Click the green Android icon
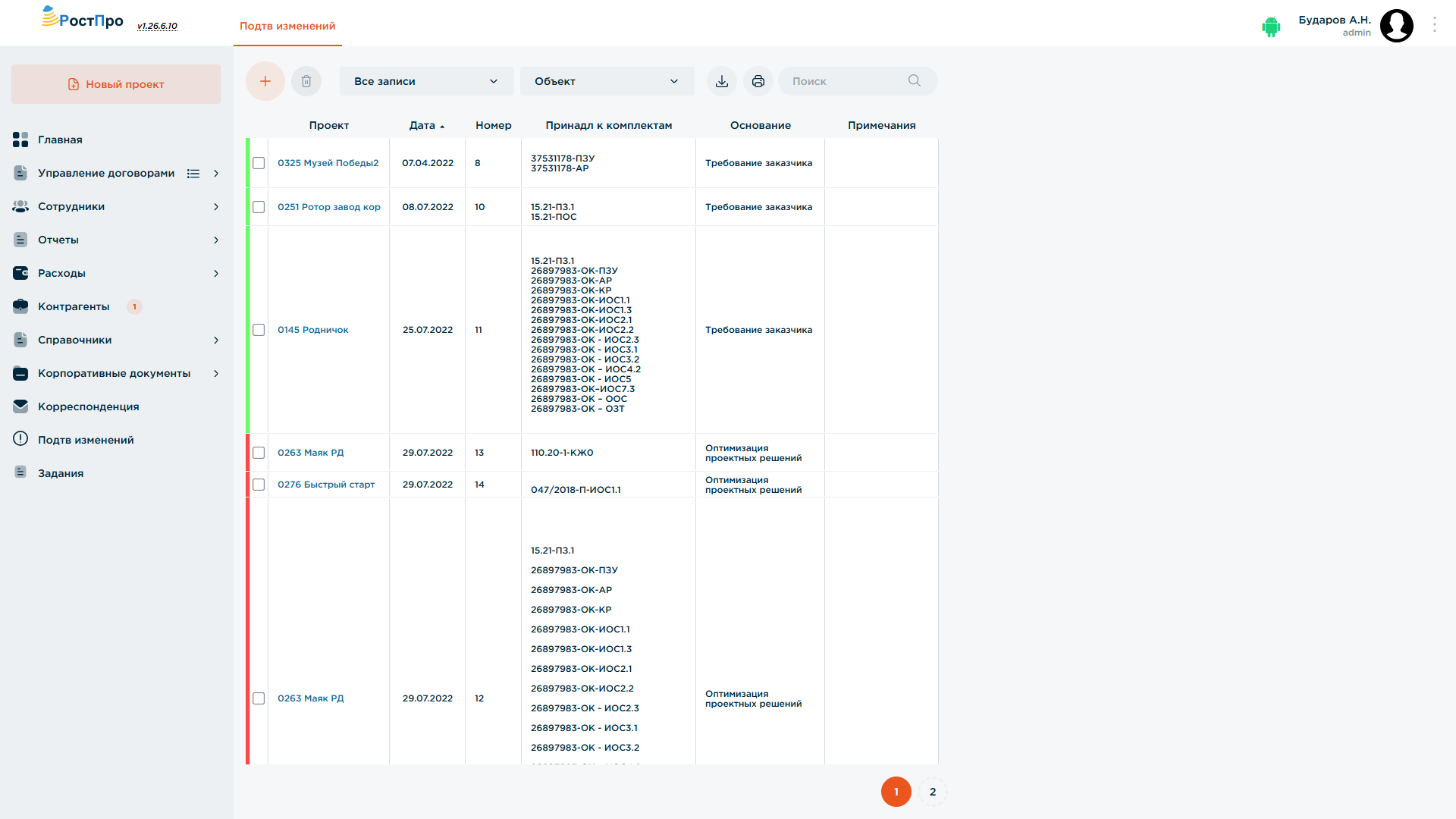This screenshot has width=1456, height=819. pos(1271,27)
